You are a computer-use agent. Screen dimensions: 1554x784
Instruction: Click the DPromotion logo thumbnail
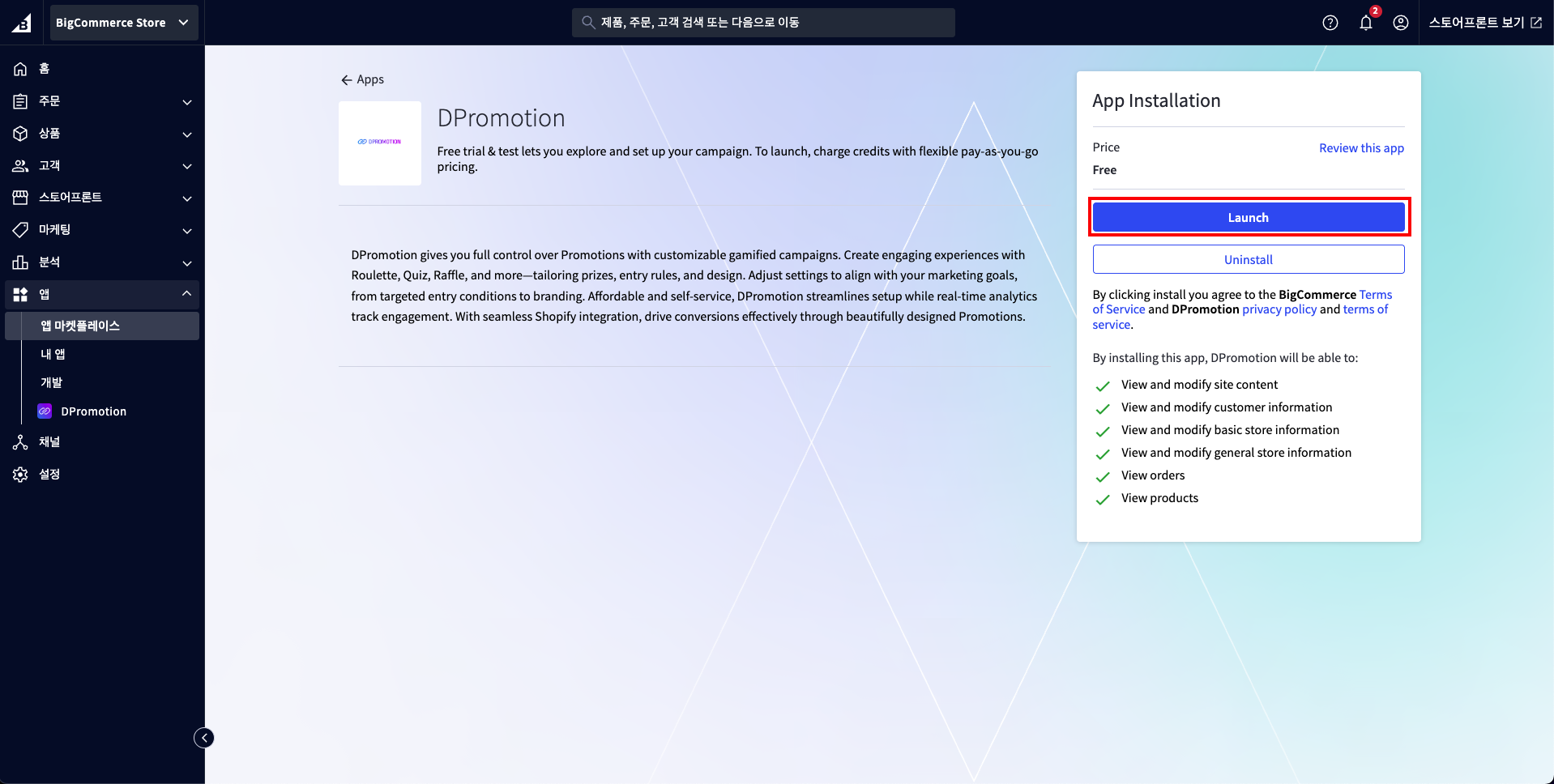click(x=379, y=143)
